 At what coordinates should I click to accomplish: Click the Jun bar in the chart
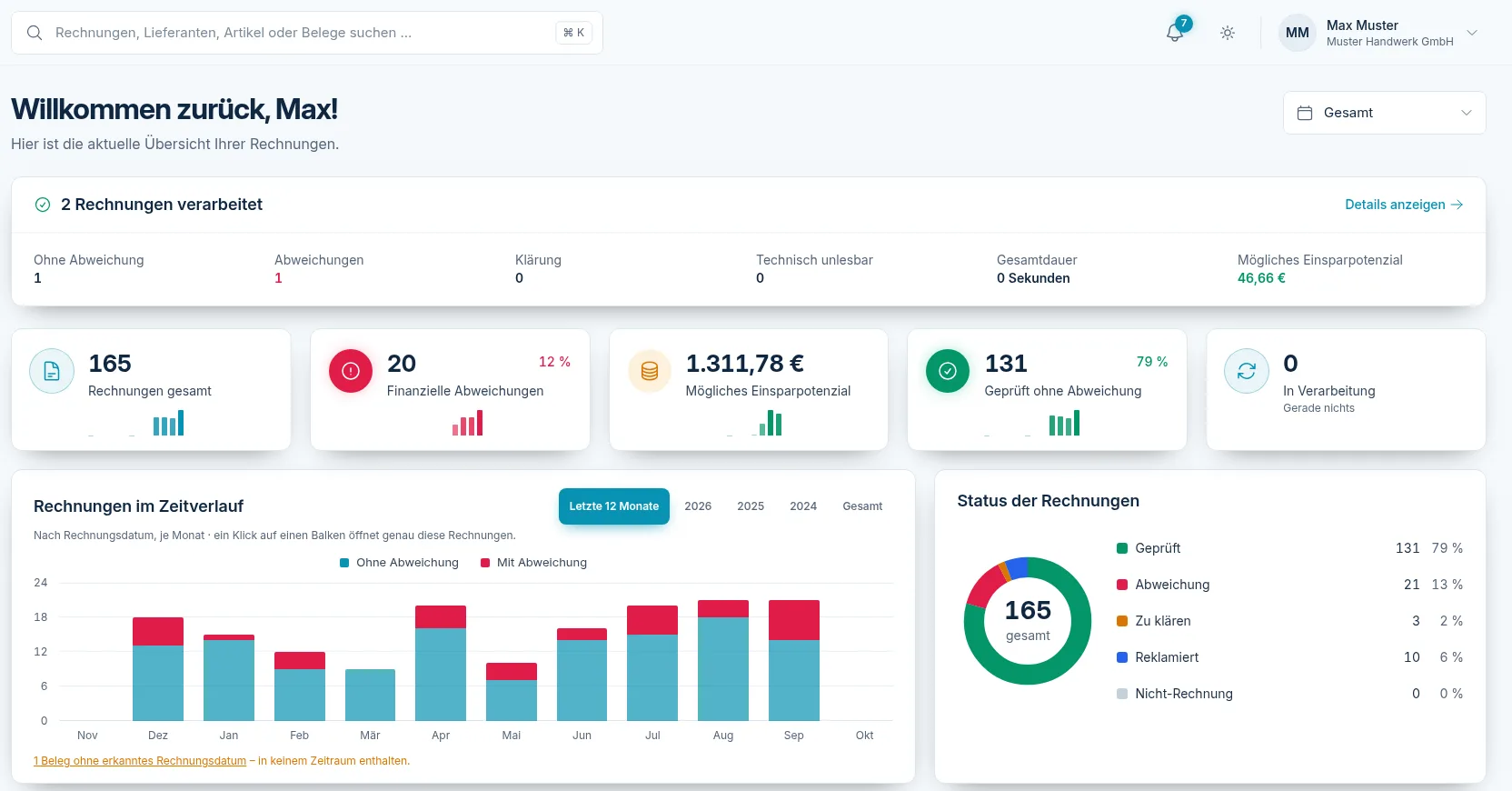[x=582, y=675]
